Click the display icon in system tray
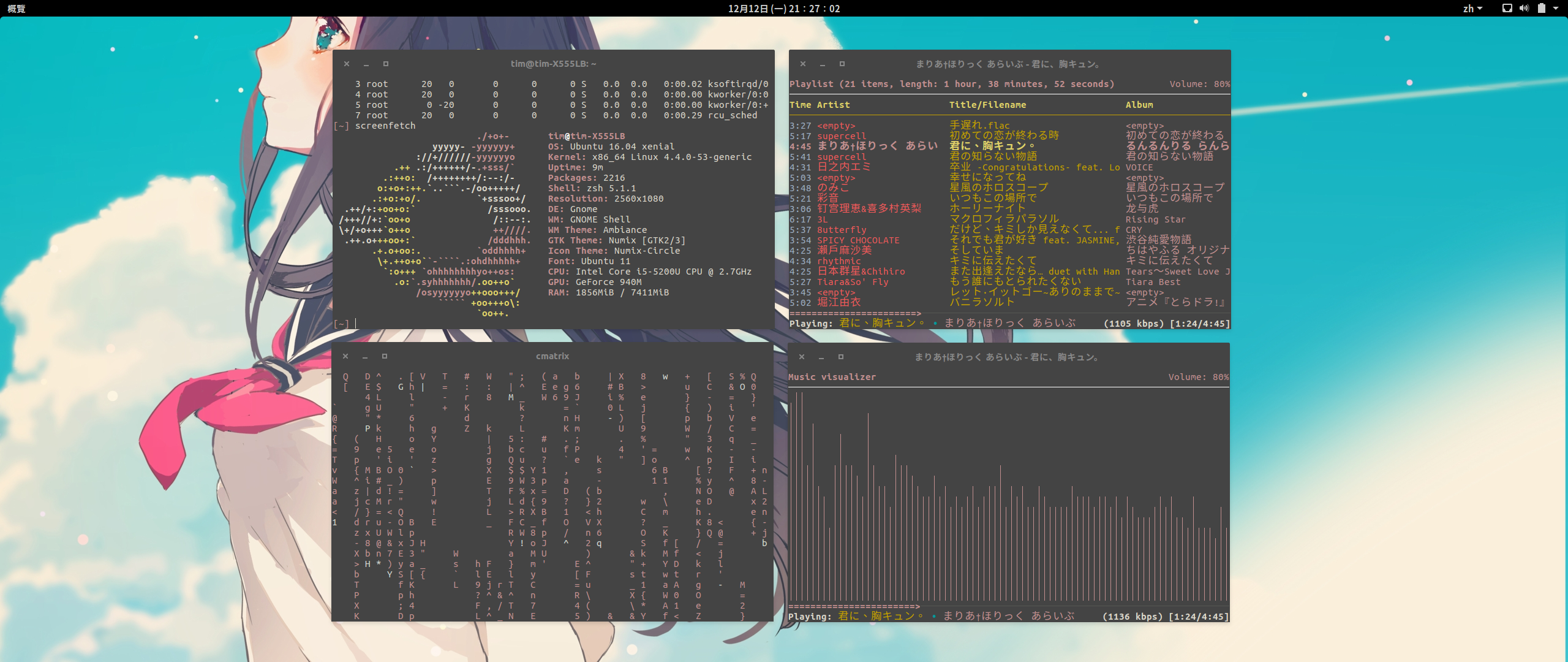The width and height of the screenshot is (1568, 662). pos(1507,9)
